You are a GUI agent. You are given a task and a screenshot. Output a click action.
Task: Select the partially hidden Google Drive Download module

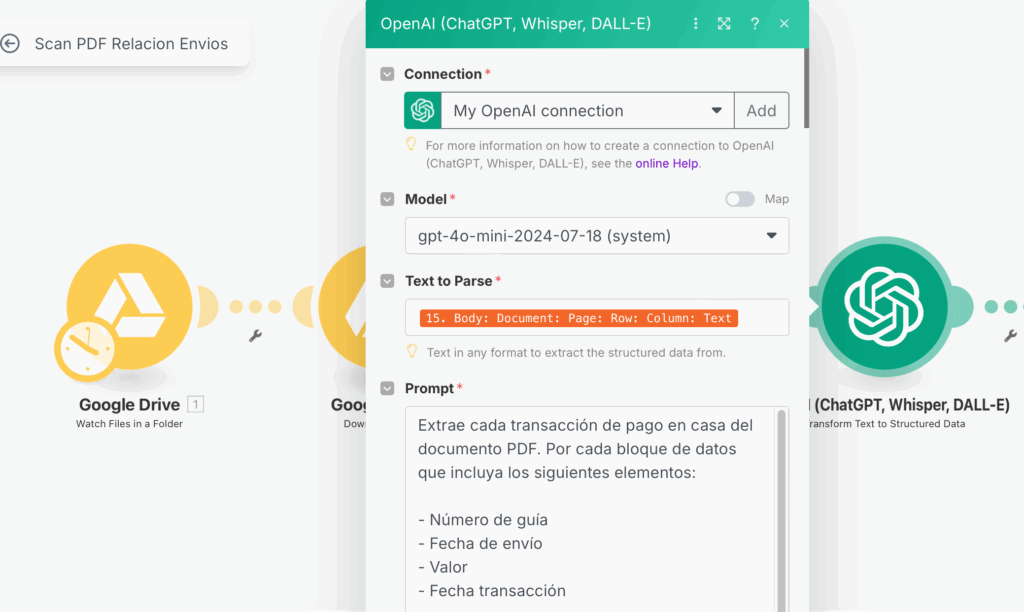point(342,306)
